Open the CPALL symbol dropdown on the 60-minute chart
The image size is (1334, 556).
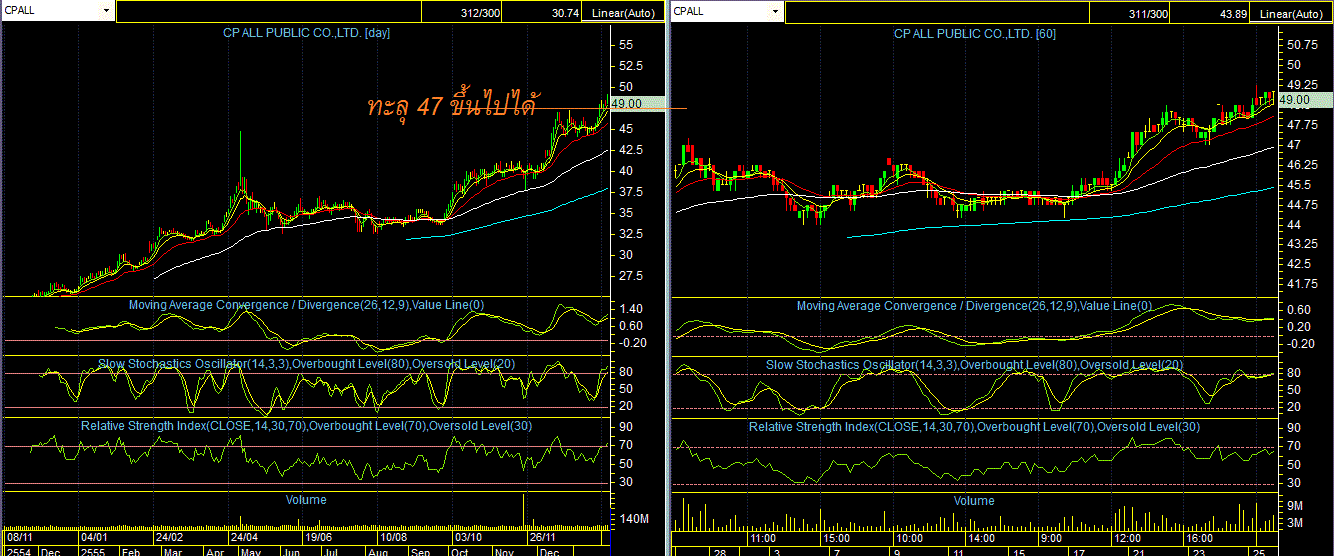point(774,11)
